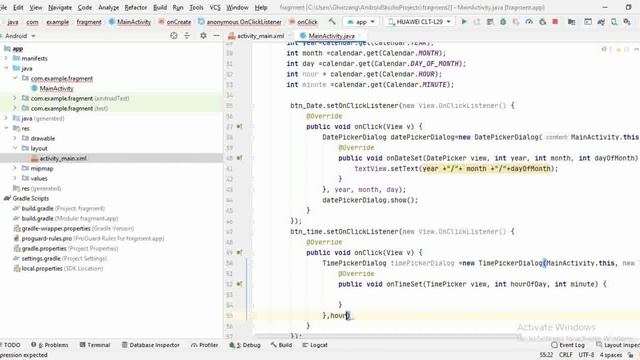640x360 pixels.
Task: Collapse the top com.example.fragment package
Action: (15, 78)
